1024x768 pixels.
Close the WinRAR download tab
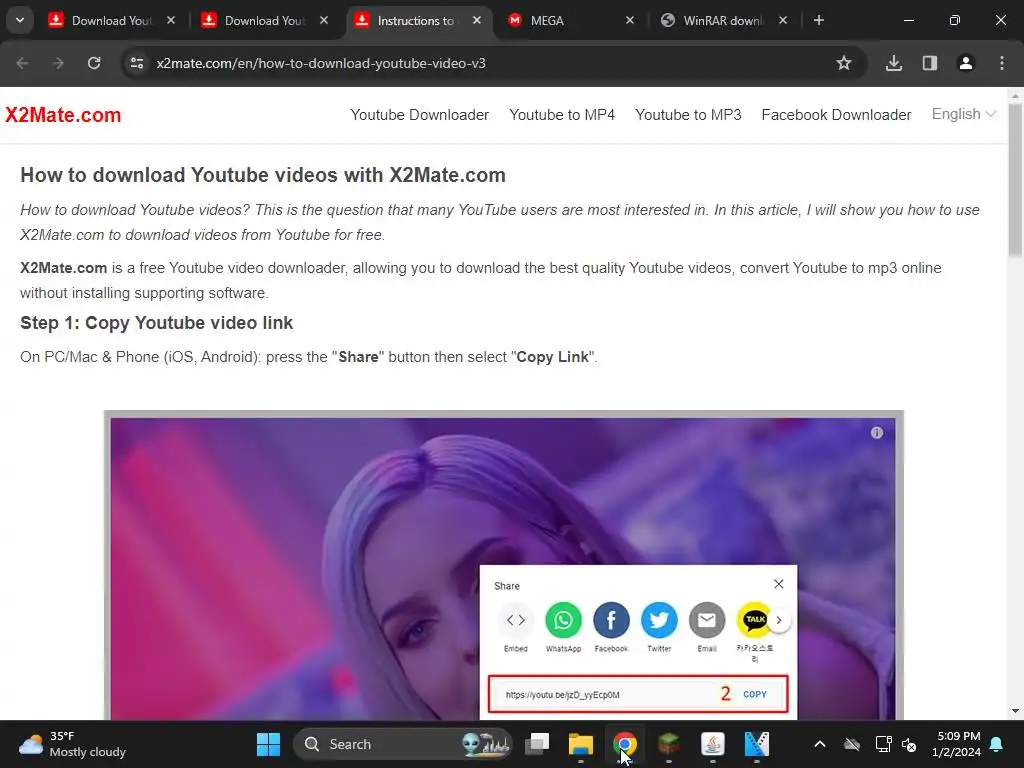(782, 20)
